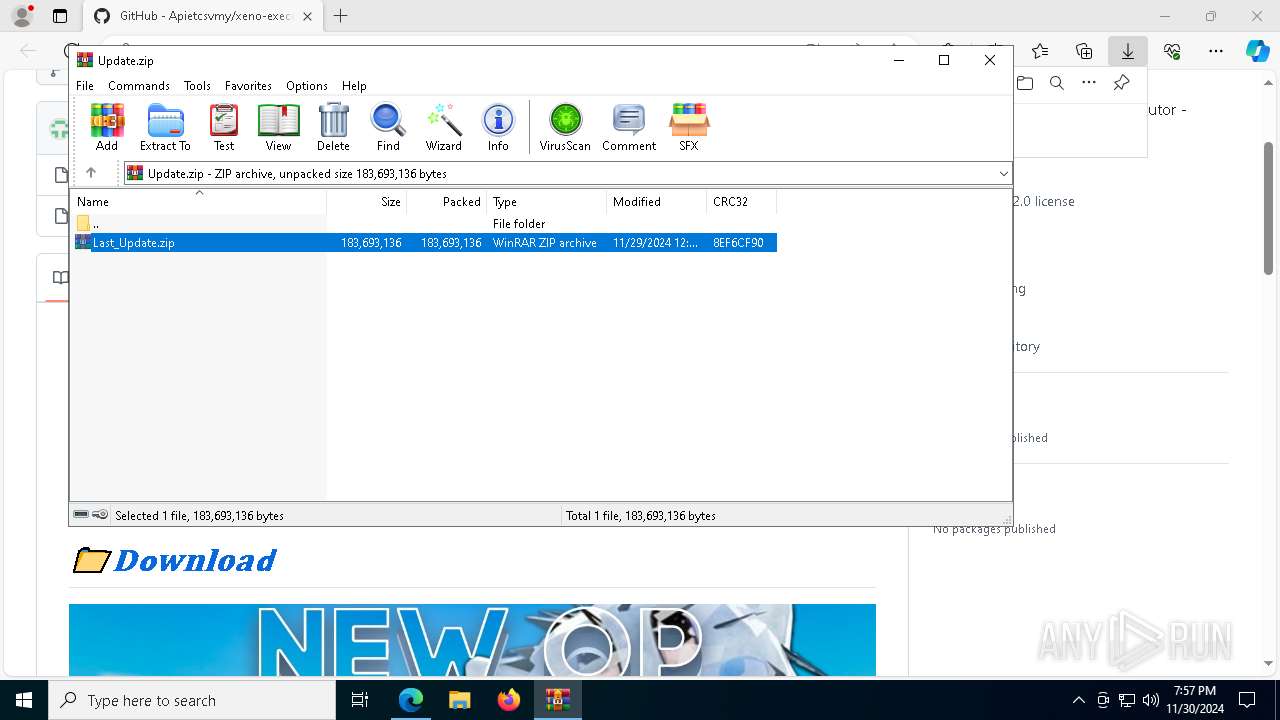The height and width of the screenshot is (720, 1280).
Task: Open Edge Settings and more menu
Action: [1216, 51]
